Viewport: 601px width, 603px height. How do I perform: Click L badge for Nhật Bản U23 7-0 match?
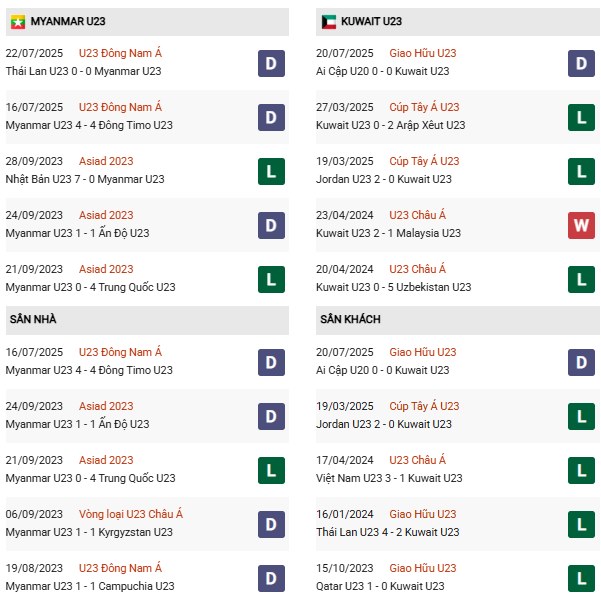pos(269,171)
